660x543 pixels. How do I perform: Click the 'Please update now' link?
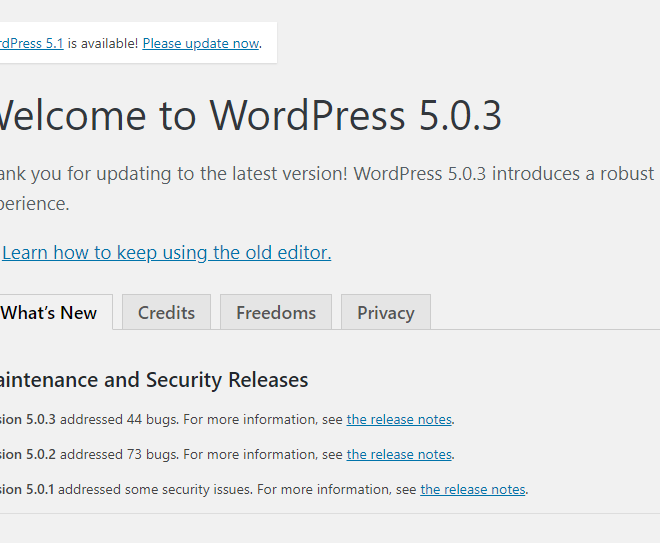(201, 43)
